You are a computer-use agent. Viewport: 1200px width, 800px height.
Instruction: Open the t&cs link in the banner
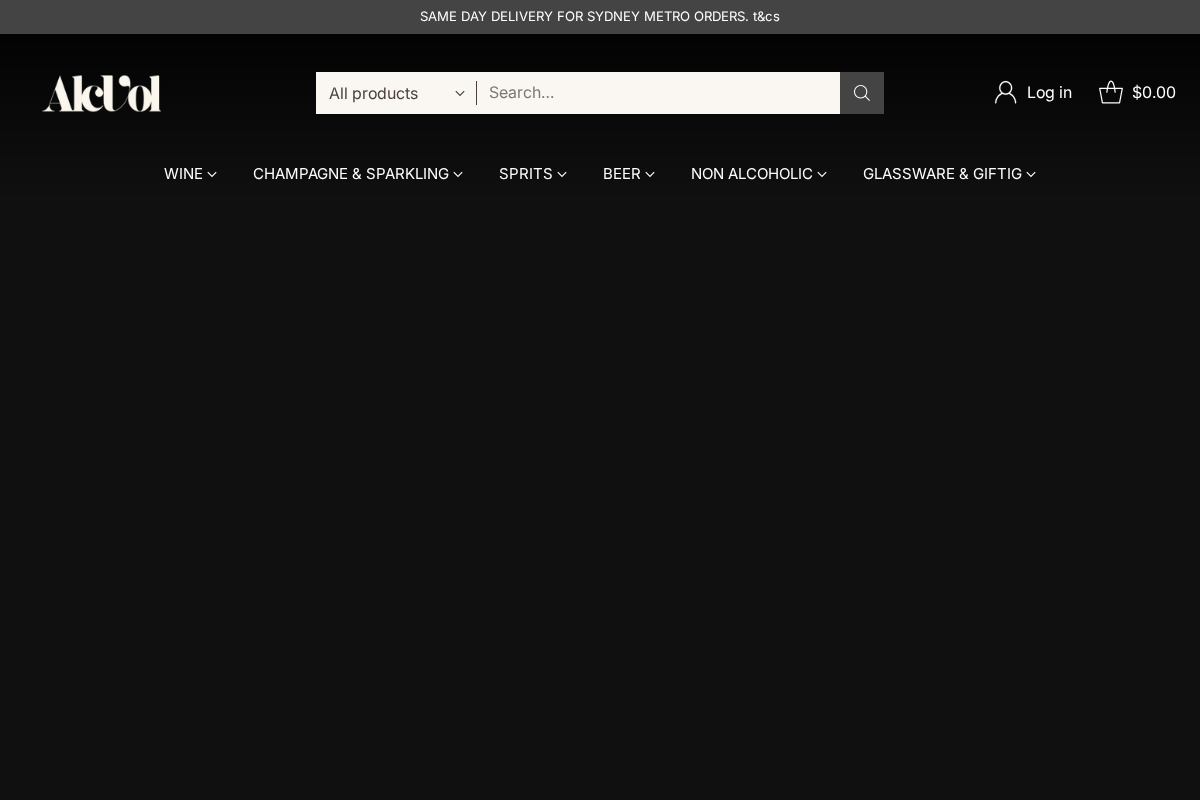click(x=764, y=16)
